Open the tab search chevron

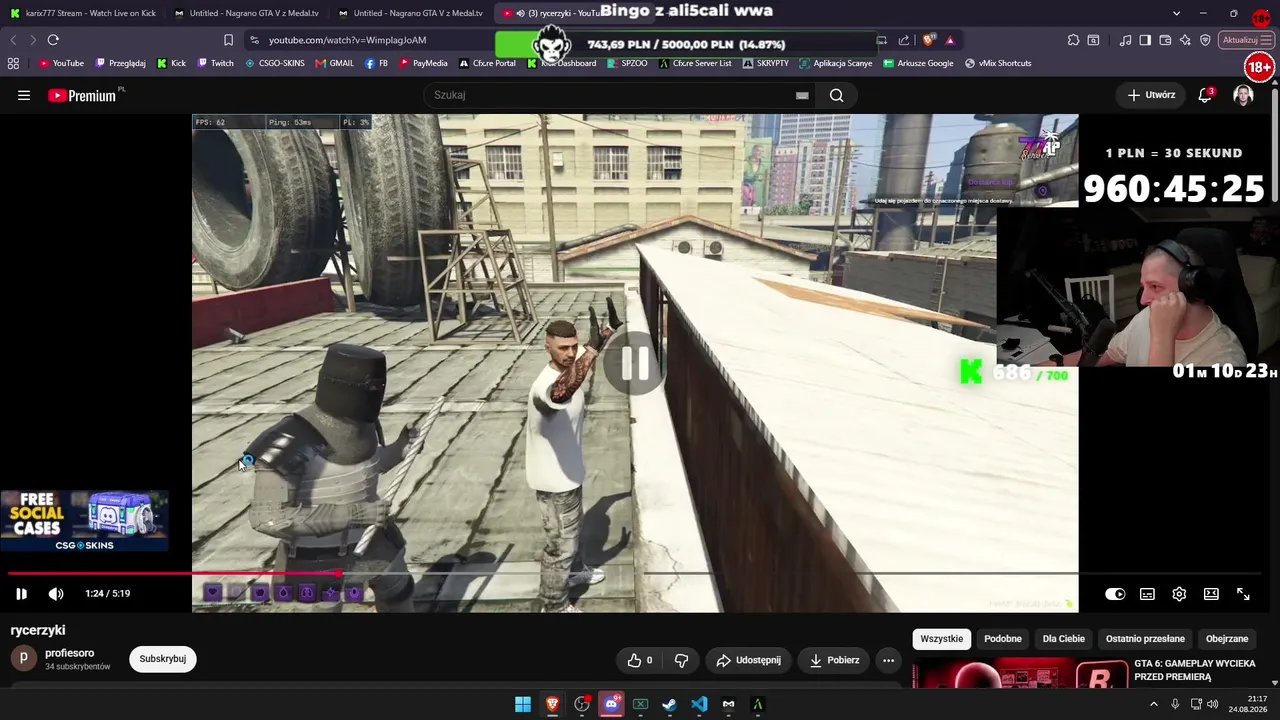(x=1176, y=13)
